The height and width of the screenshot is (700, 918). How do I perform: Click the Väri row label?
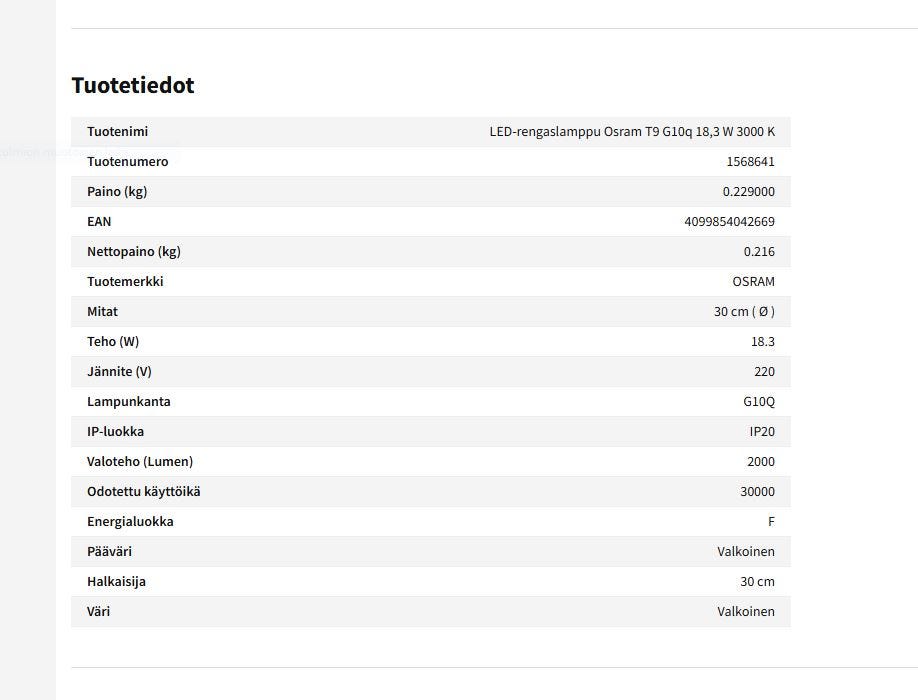coord(98,612)
